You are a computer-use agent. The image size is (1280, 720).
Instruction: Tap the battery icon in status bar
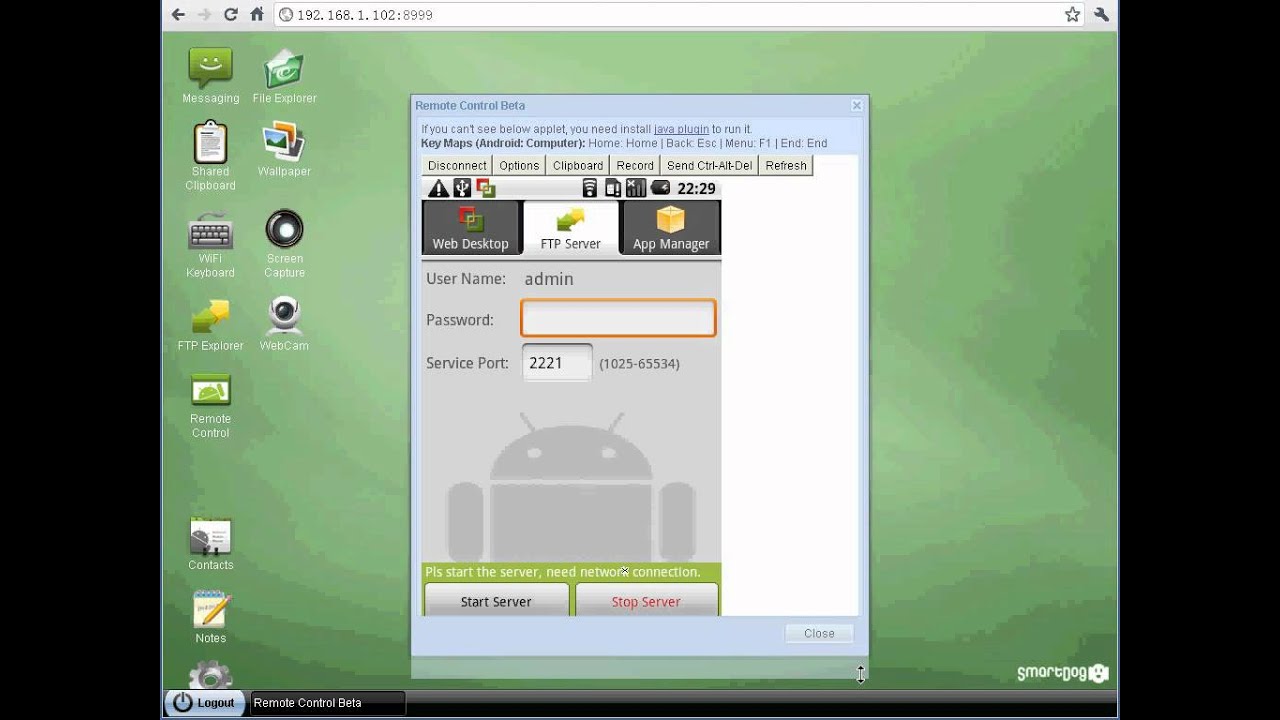pos(660,188)
